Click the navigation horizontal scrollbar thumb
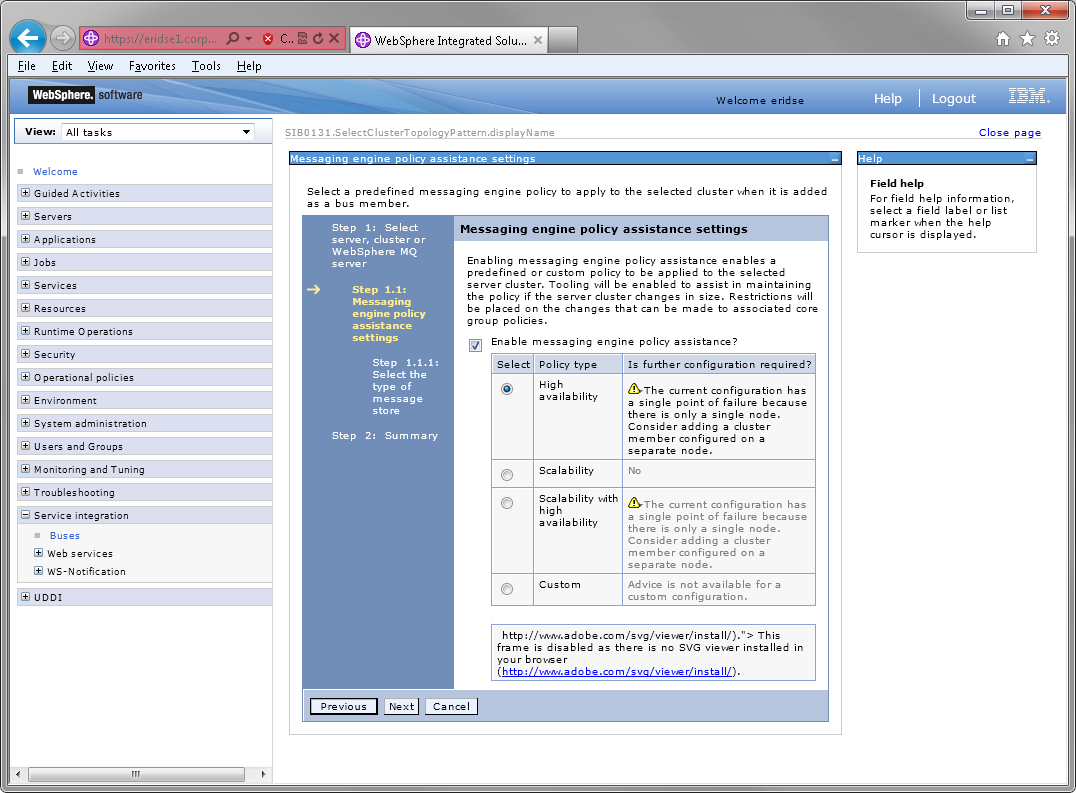The height and width of the screenshot is (793, 1076). (136, 774)
